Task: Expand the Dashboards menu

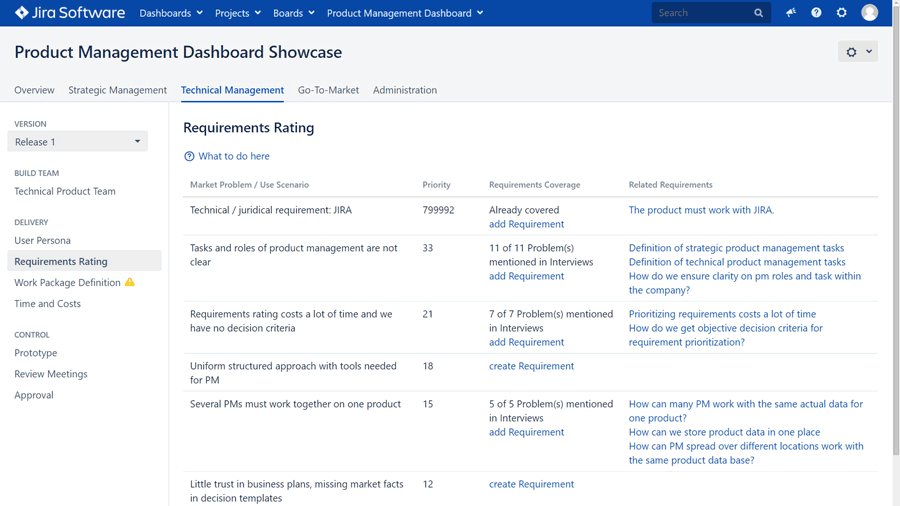Action: 171,13
